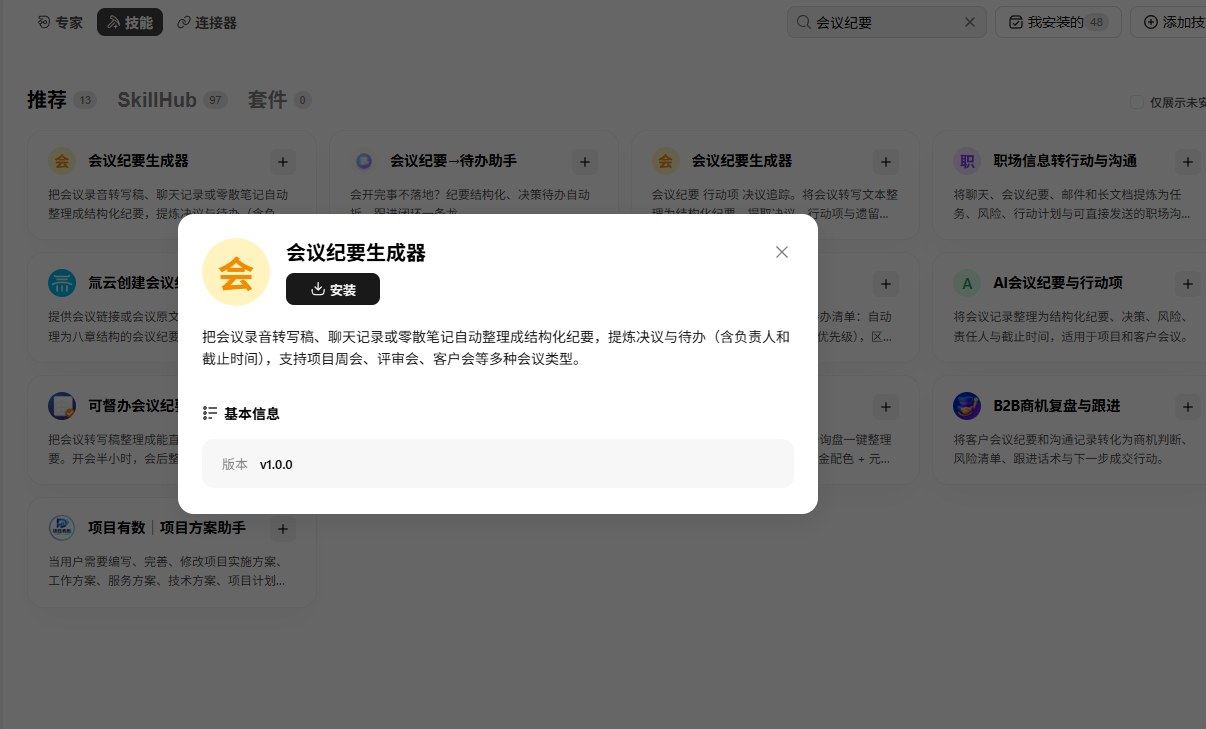Add the B2B商机复盘与跟进 skill with plus

click(x=1188, y=406)
